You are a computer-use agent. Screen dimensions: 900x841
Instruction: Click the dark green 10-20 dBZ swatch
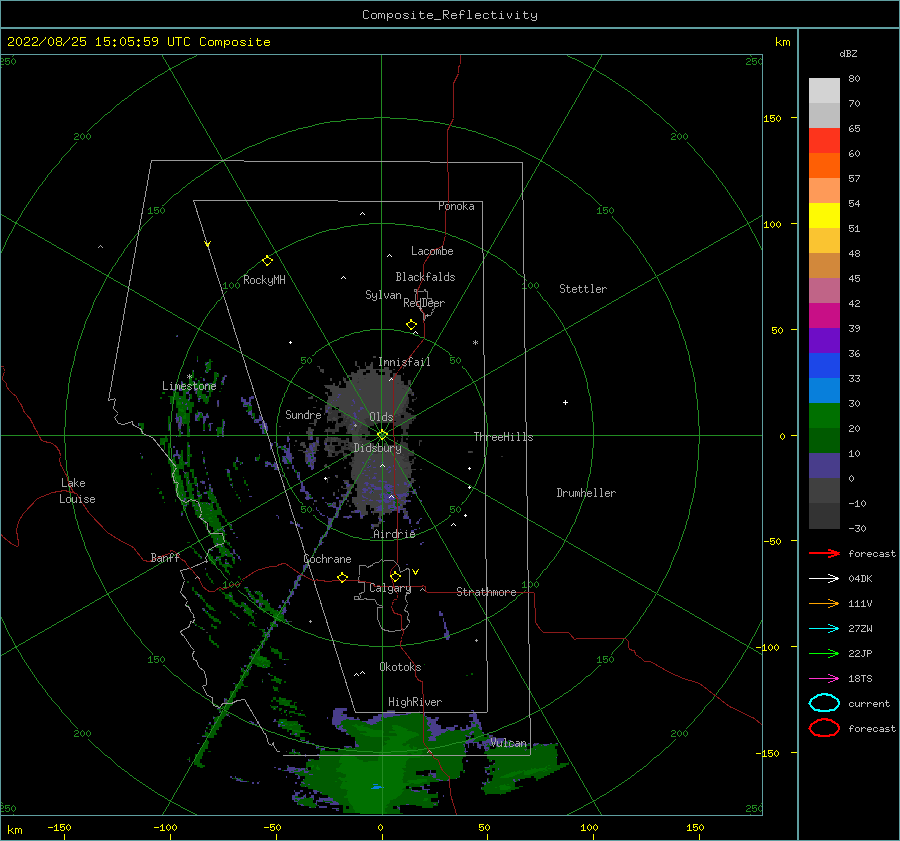[x=824, y=441]
